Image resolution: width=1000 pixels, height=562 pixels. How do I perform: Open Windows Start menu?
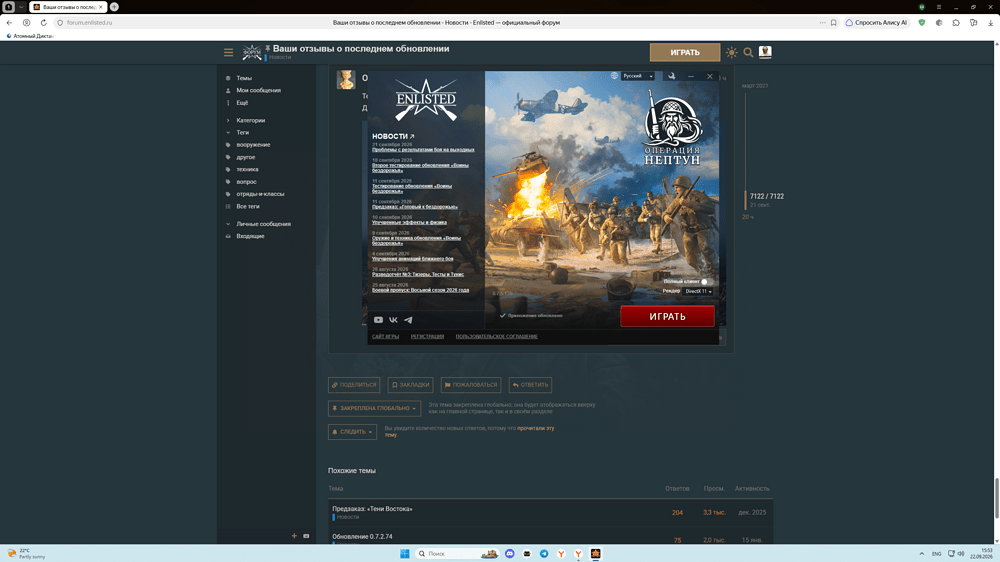(x=404, y=554)
